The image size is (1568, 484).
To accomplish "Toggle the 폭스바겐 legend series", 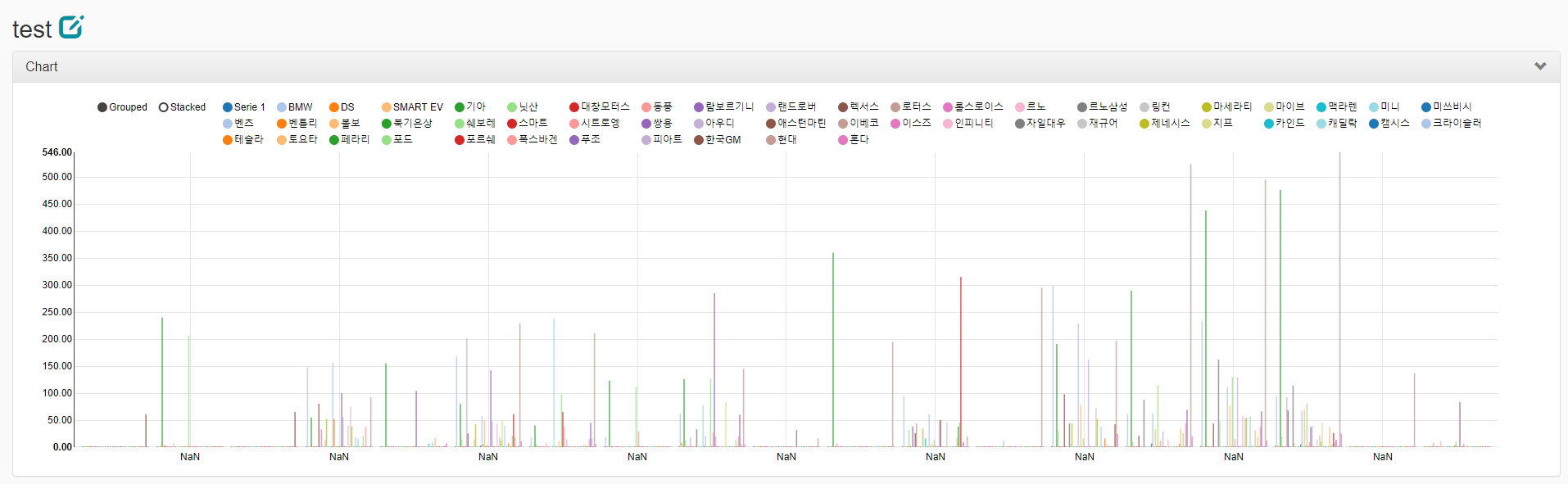I will click(x=532, y=140).
